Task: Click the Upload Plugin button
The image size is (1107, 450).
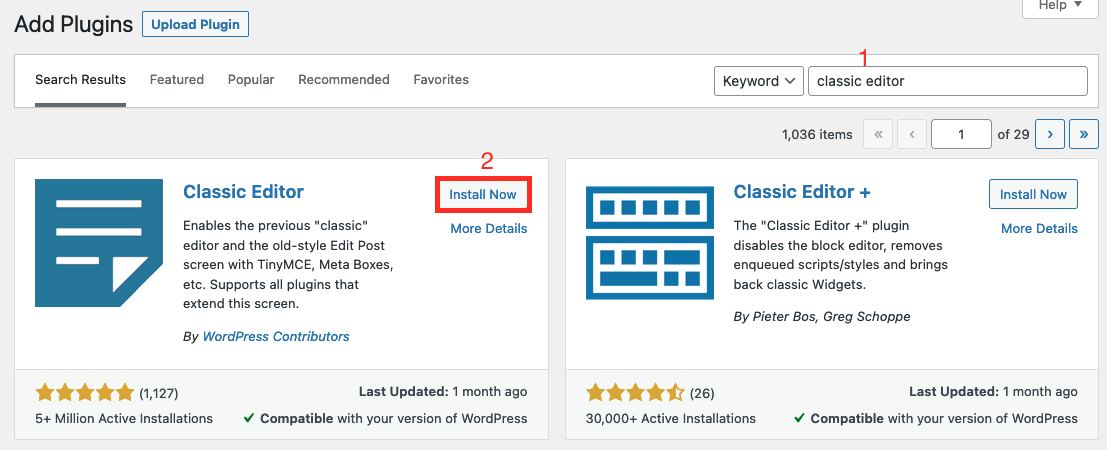Action: click(196, 25)
